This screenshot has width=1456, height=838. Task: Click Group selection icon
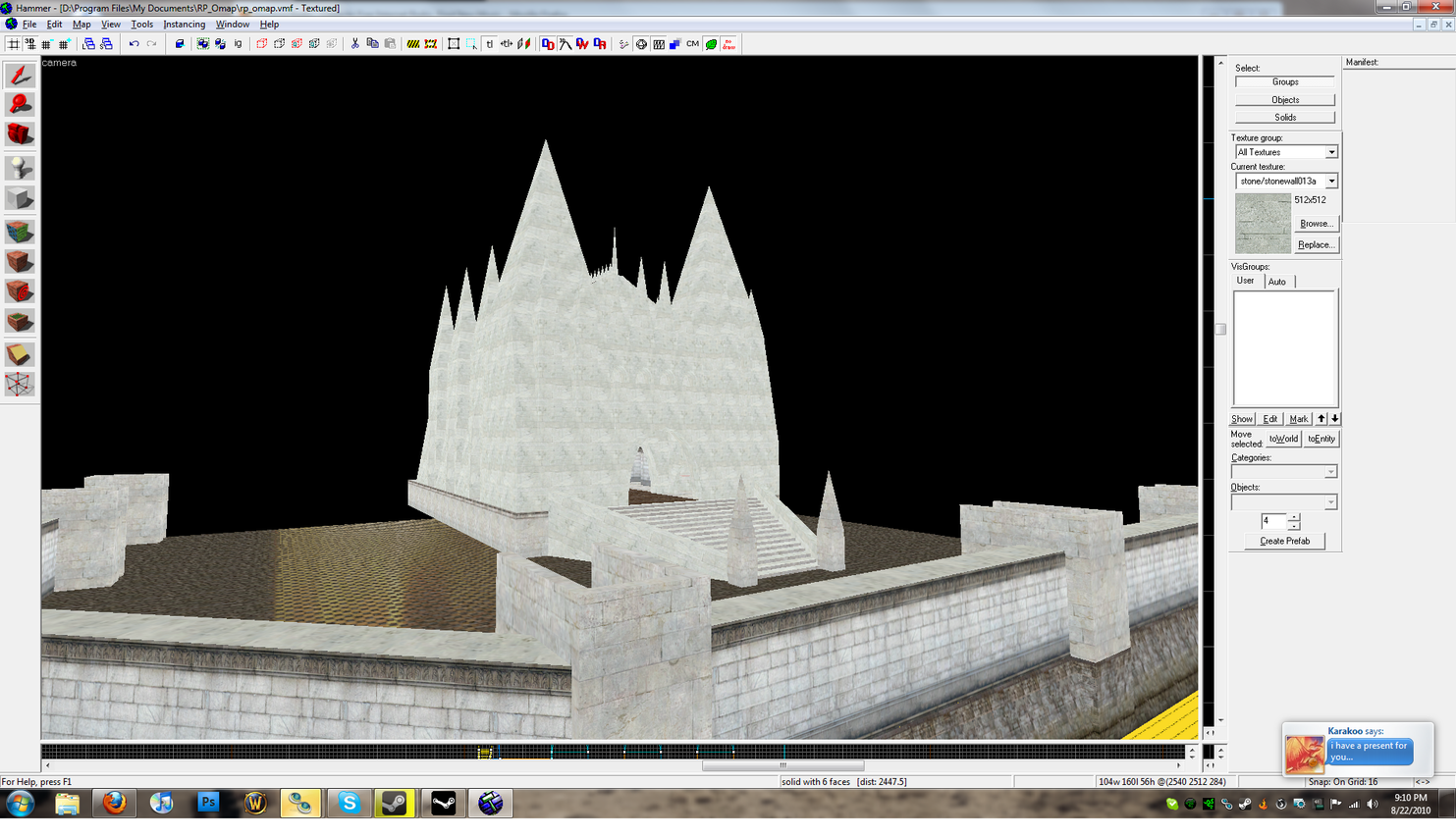pos(202,44)
